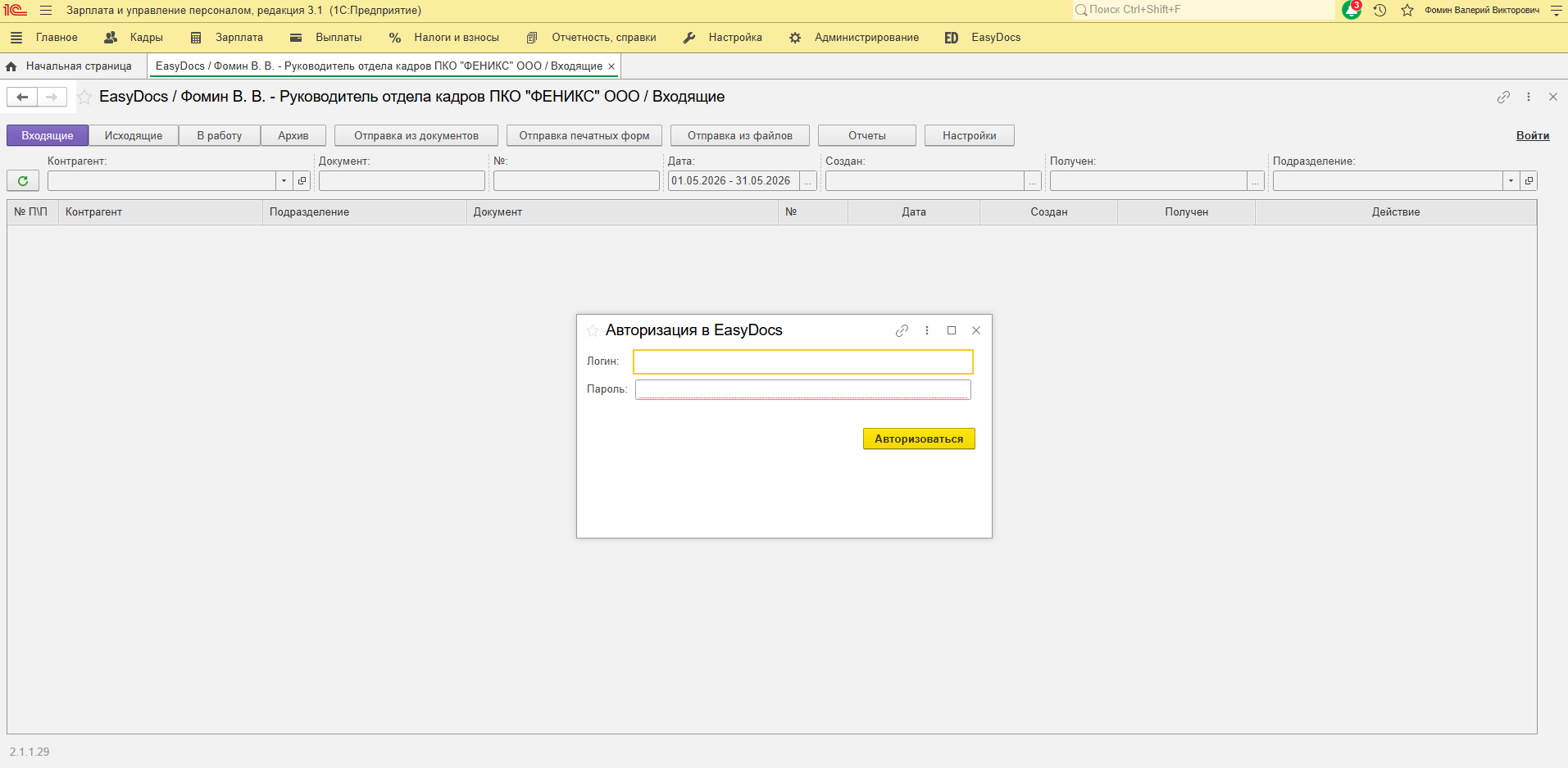Open the Получен filter picker button
This screenshot has width=1568, height=768.
[x=1256, y=181]
